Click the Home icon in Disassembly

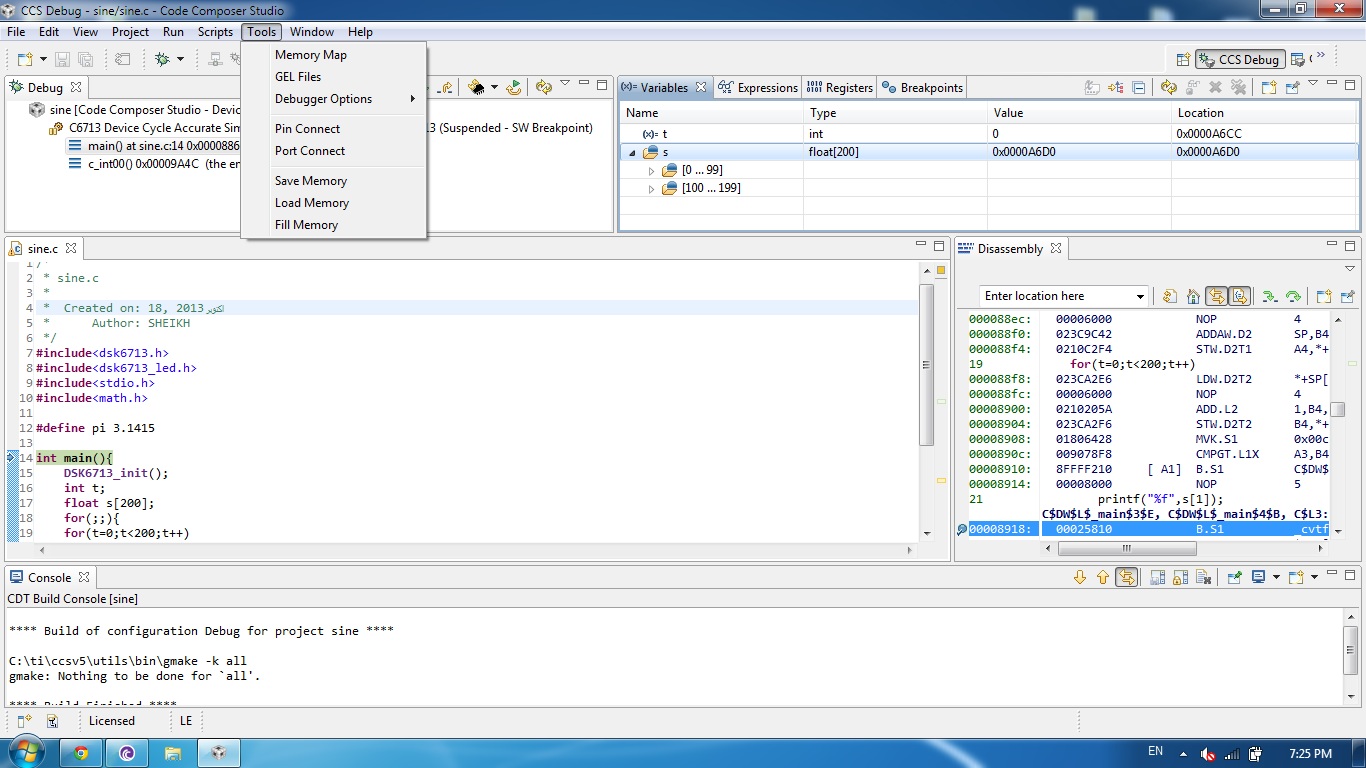pyautogui.click(x=1193, y=296)
